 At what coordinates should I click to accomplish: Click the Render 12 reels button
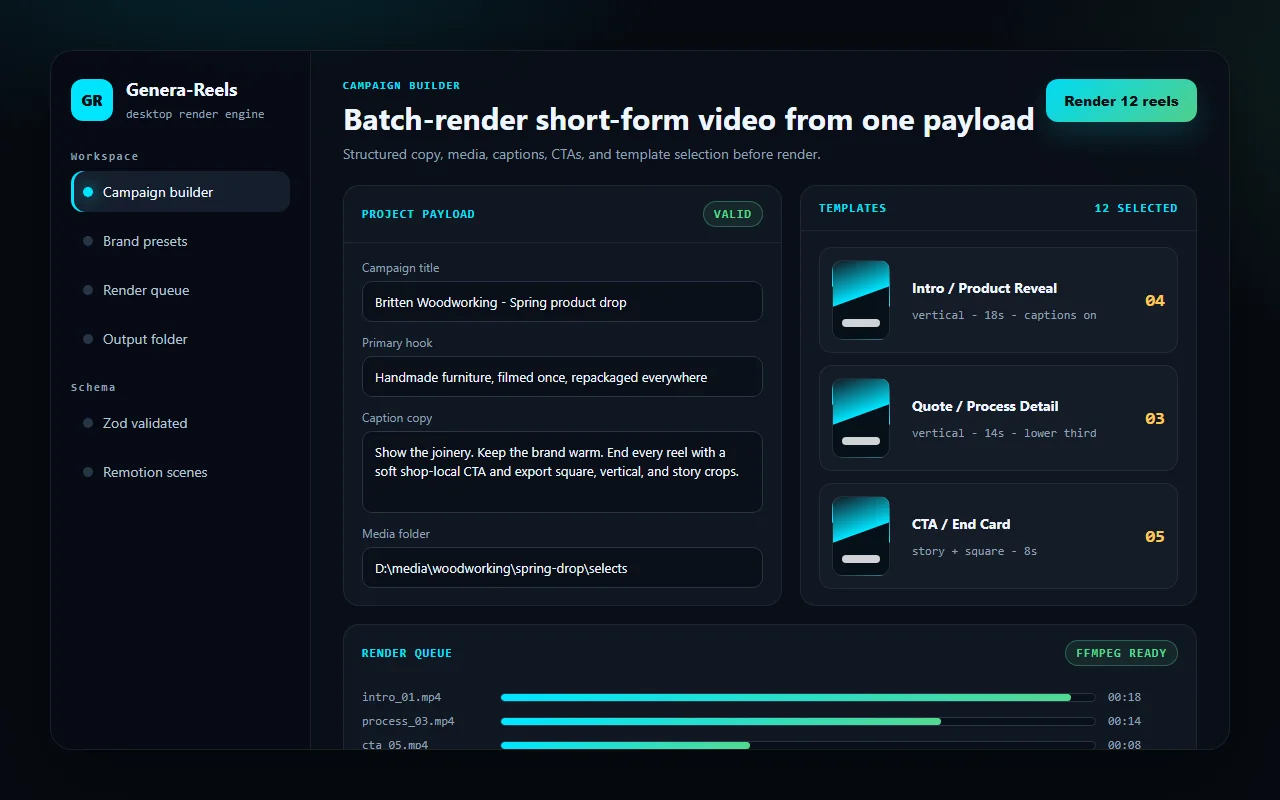pos(1121,101)
